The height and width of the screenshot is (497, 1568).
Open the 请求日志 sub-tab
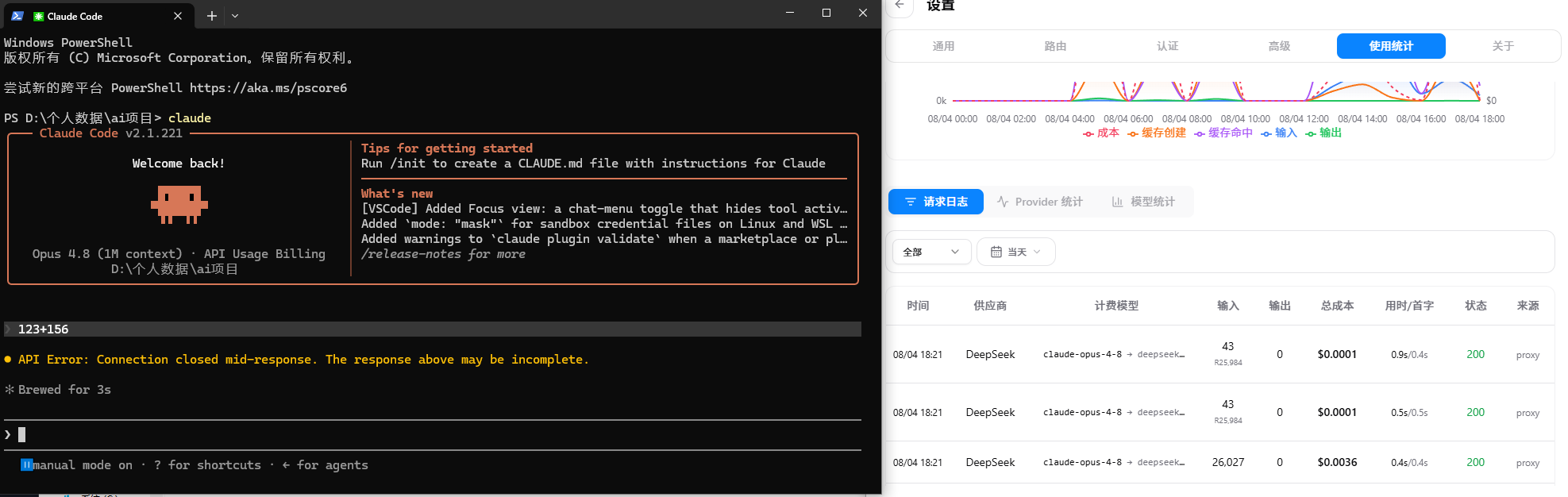pos(936,202)
